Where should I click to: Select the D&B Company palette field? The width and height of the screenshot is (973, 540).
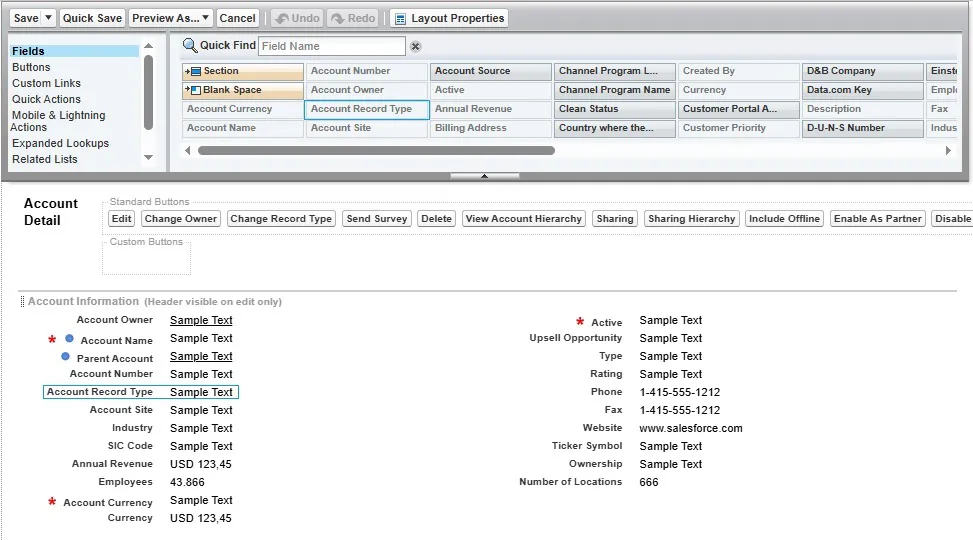[x=863, y=71]
